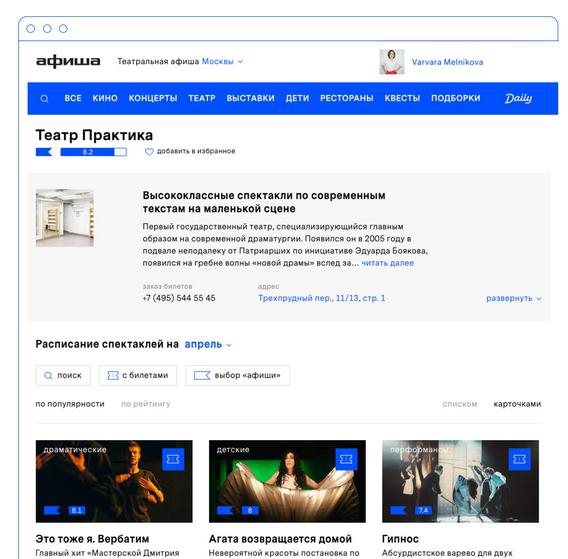
Task: Click the афиша logo
Action: pyautogui.click(x=68, y=61)
